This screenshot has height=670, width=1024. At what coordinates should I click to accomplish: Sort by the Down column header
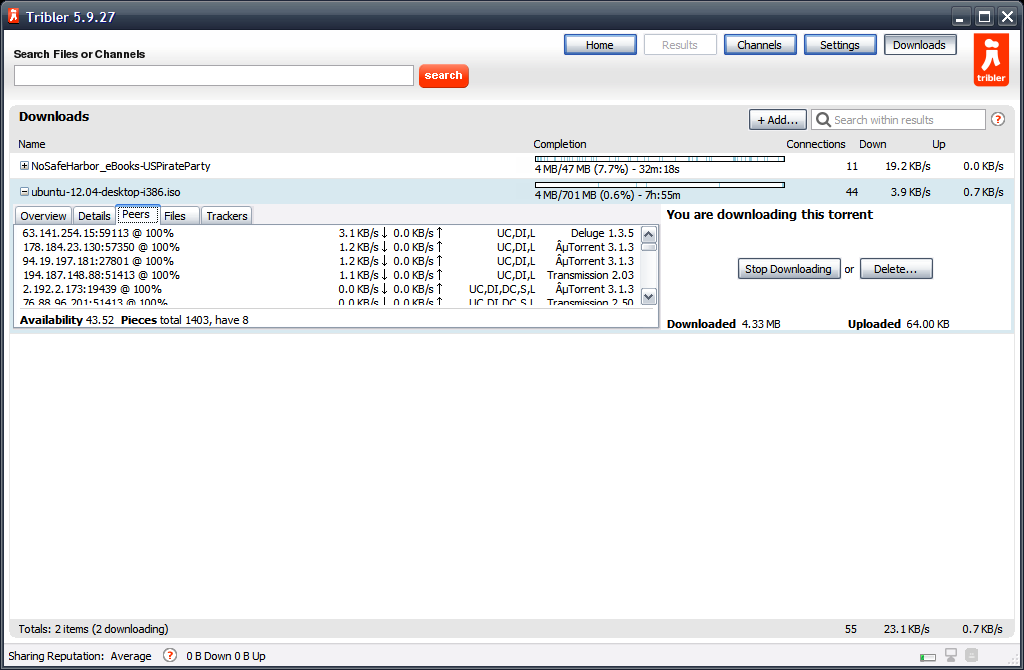pos(872,144)
